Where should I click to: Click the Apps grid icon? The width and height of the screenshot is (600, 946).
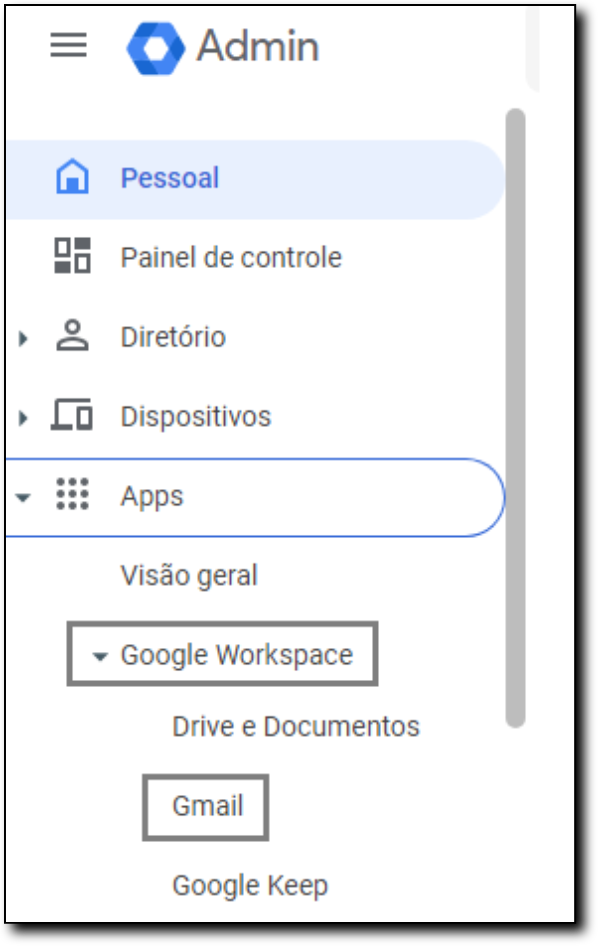pos(72,495)
